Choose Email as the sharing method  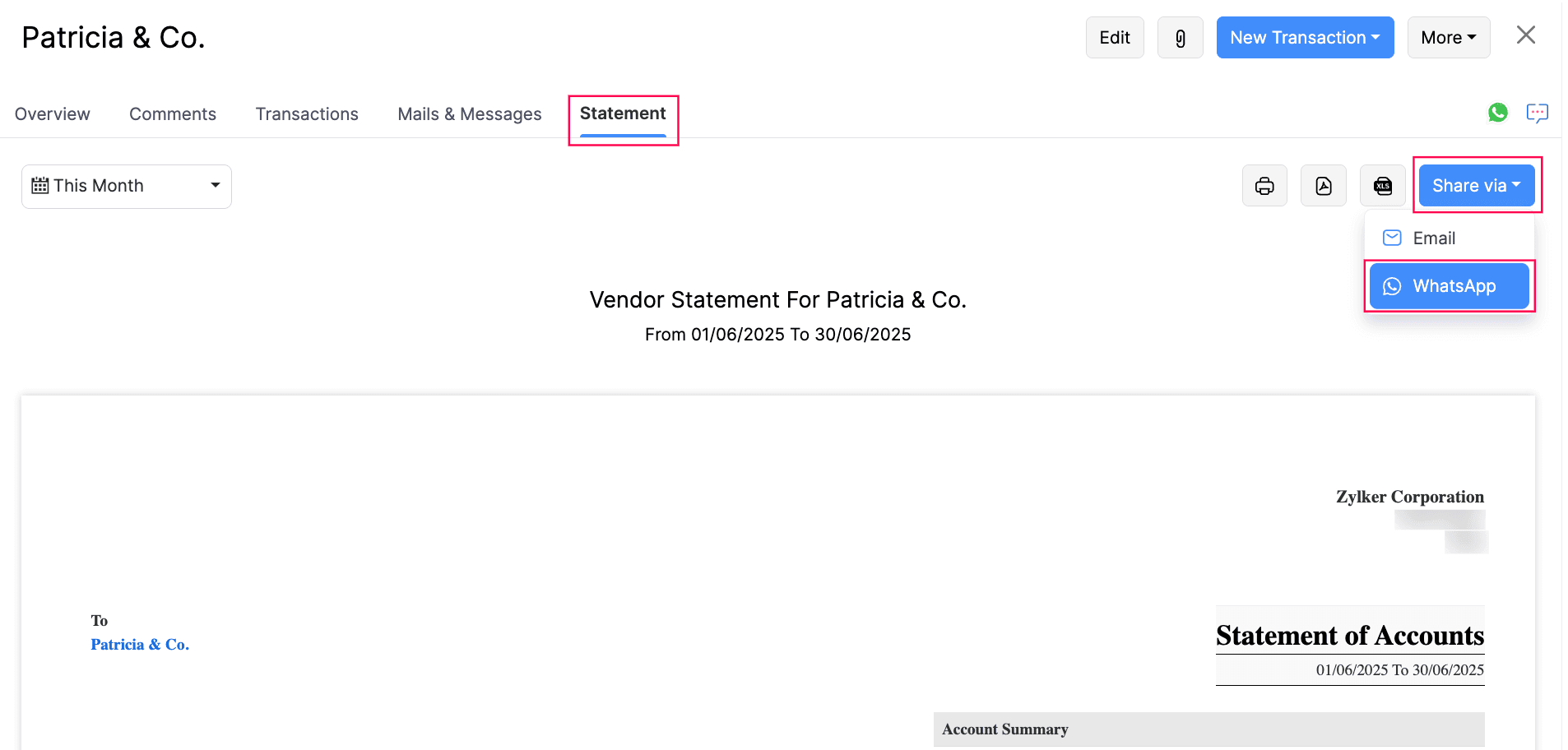click(1433, 238)
